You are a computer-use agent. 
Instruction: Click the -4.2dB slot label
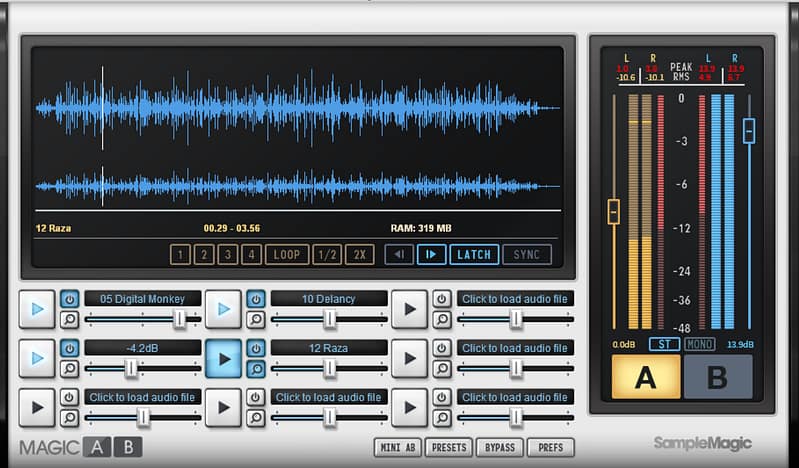(x=143, y=348)
